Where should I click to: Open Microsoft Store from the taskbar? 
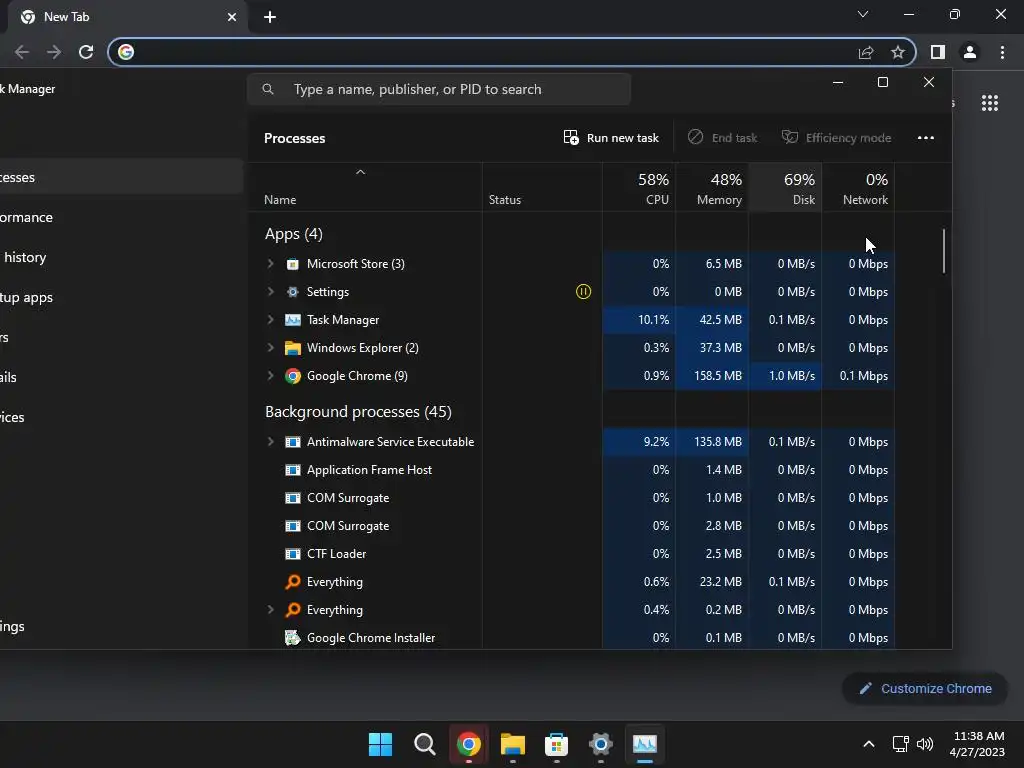click(556, 744)
